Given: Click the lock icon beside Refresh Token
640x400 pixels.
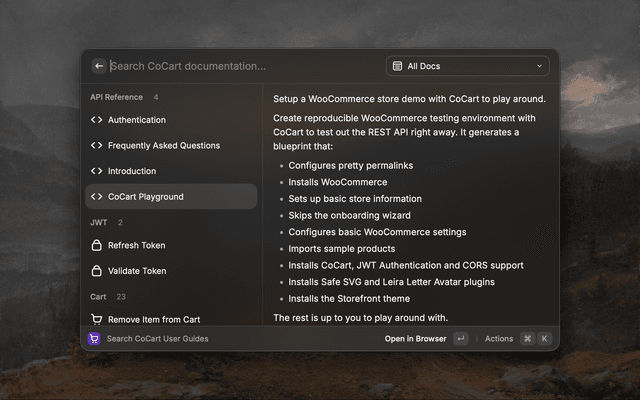Looking at the screenshot, I should pos(97,245).
